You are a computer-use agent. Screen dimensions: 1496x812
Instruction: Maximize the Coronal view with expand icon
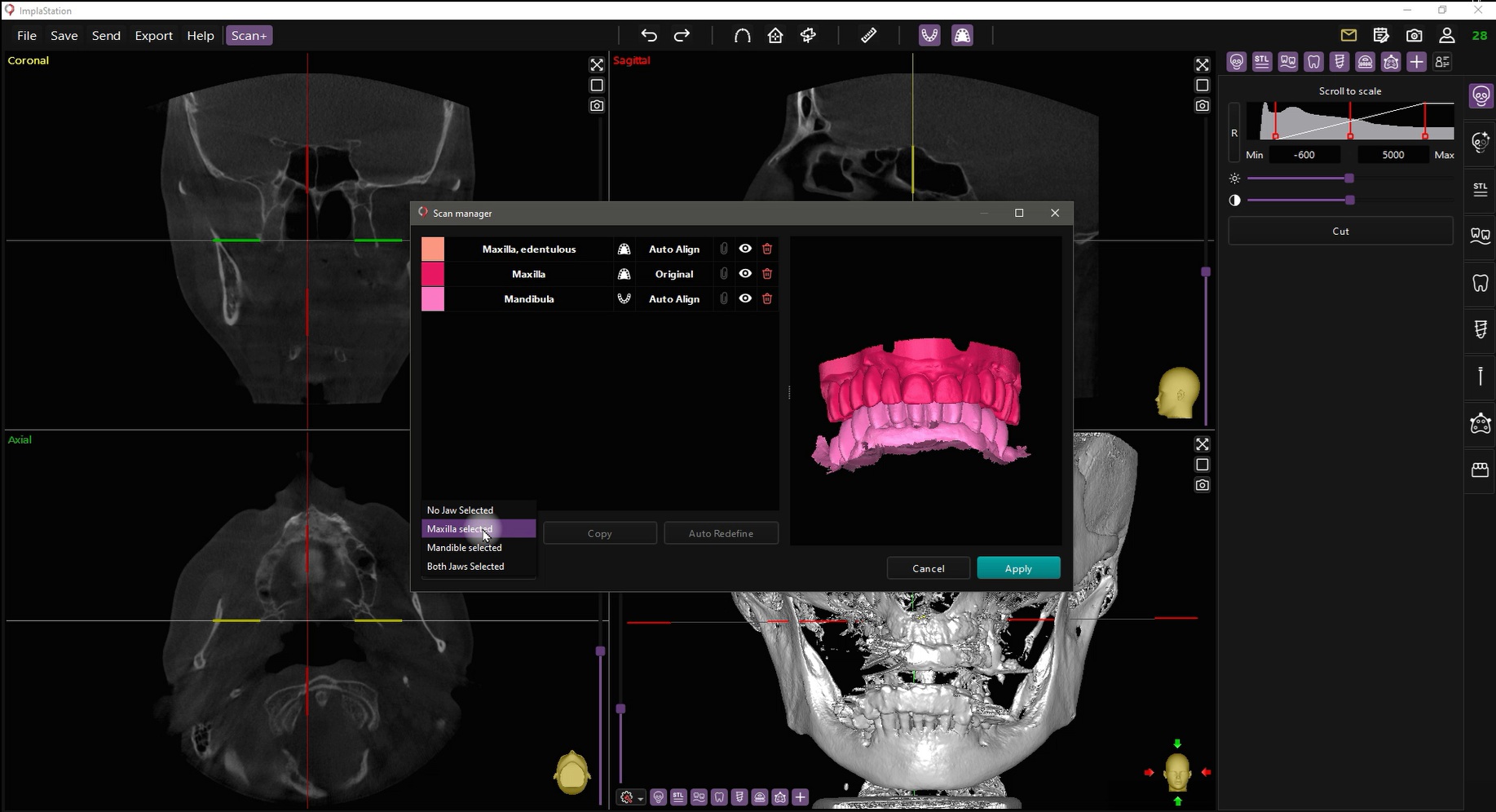coord(597,64)
